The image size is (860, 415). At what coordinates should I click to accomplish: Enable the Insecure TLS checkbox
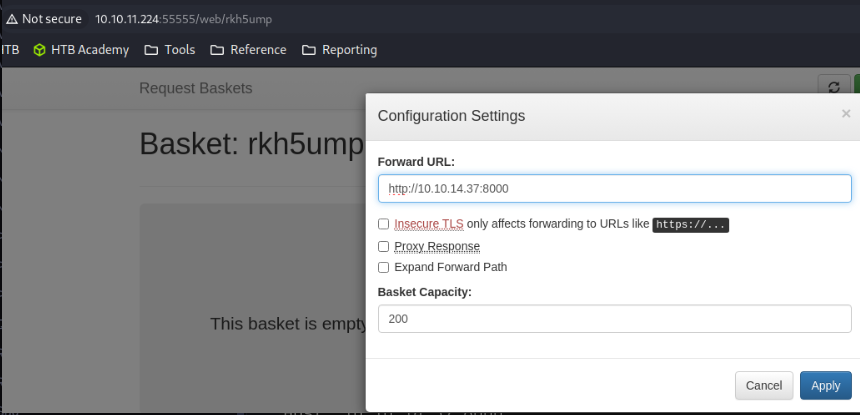coord(383,224)
